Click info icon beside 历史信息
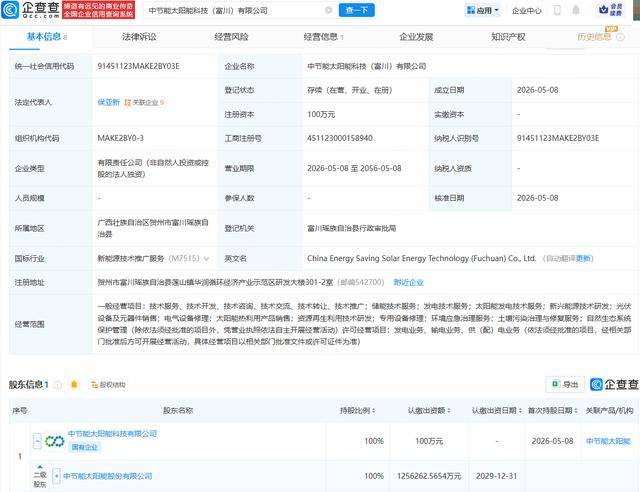 [620, 37]
